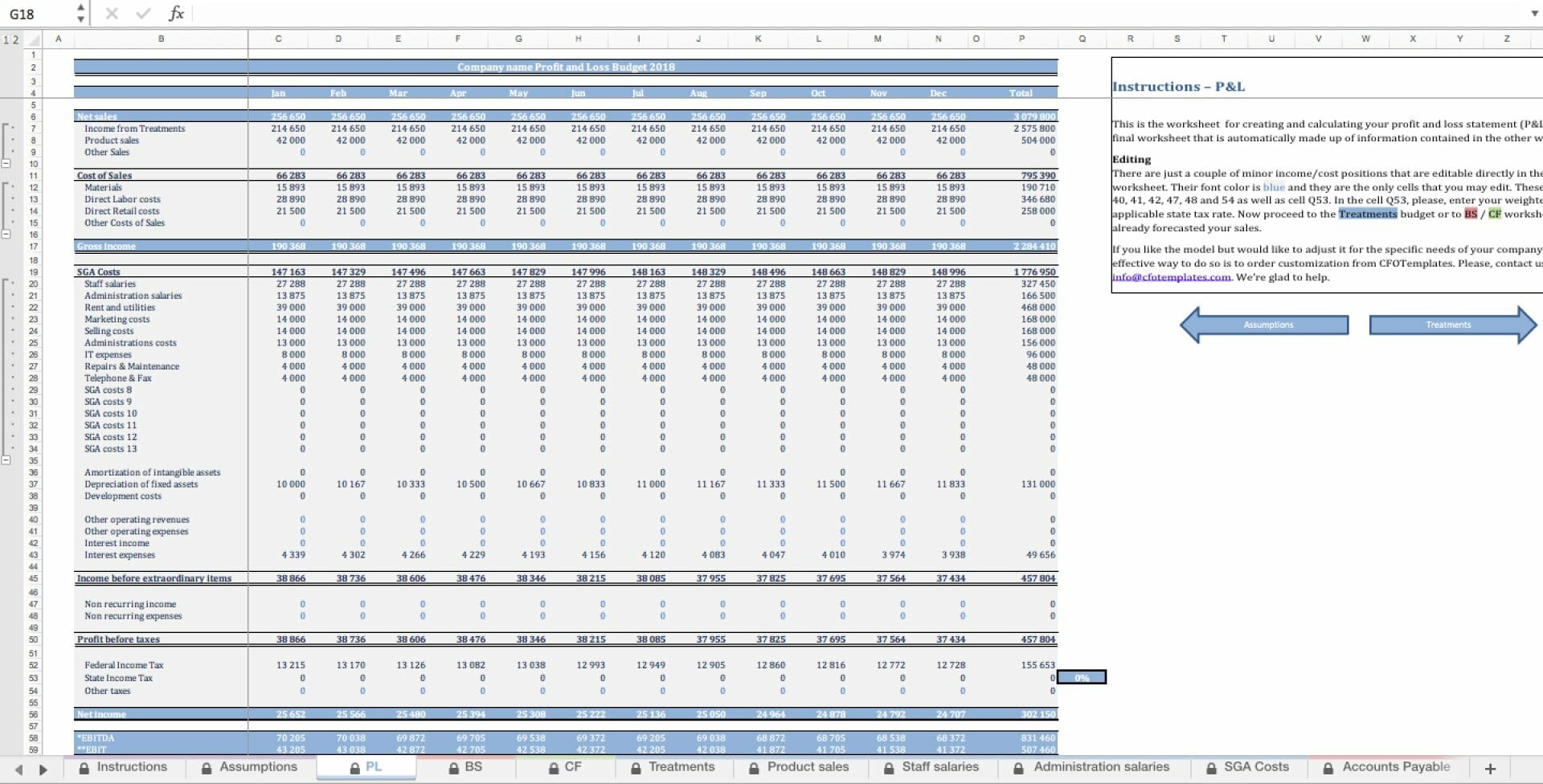Show outline level 2
This screenshot has width=1543, height=784.
[x=14, y=39]
